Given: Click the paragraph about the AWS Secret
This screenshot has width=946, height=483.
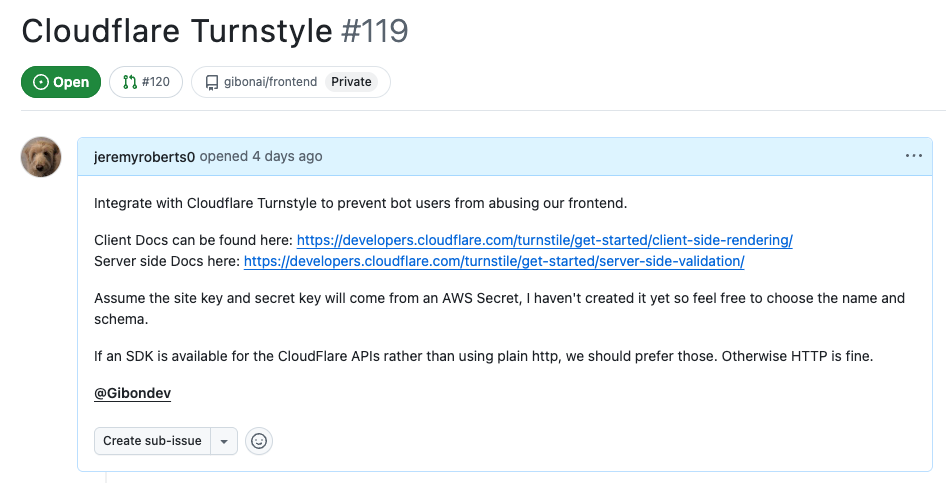Looking at the screenshot, I should [x=500, y=309].
